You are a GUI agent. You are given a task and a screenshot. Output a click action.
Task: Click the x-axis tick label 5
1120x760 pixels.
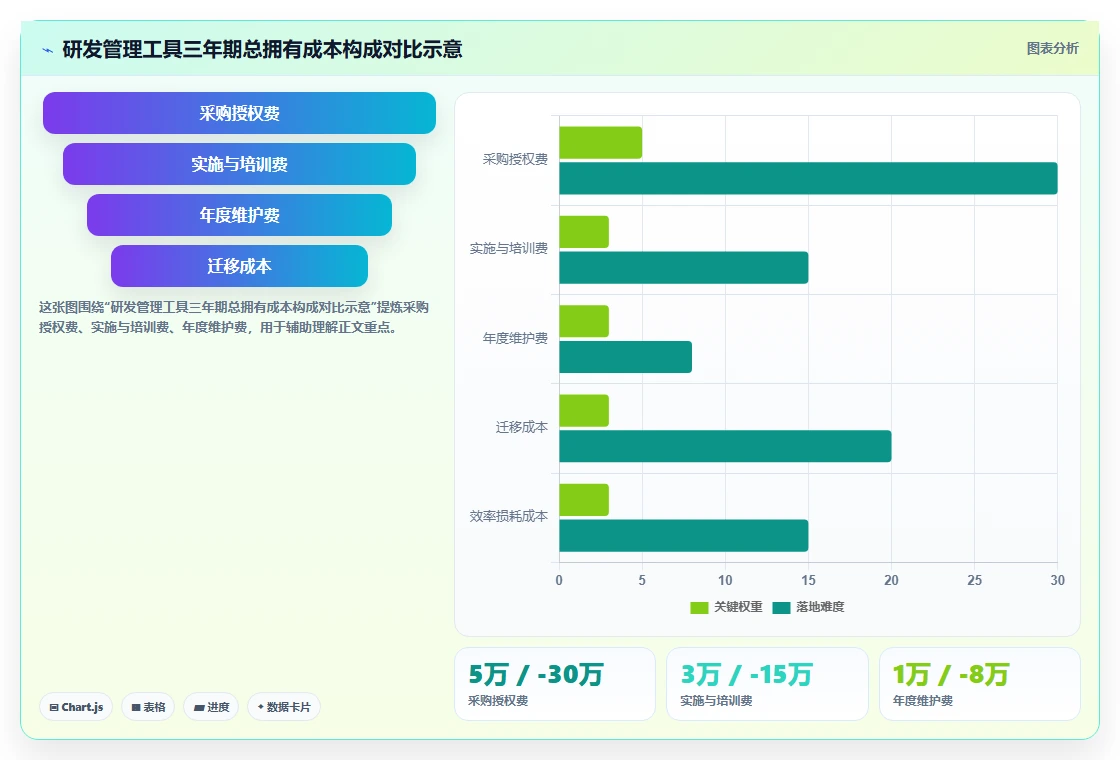(x=642, y=581)
